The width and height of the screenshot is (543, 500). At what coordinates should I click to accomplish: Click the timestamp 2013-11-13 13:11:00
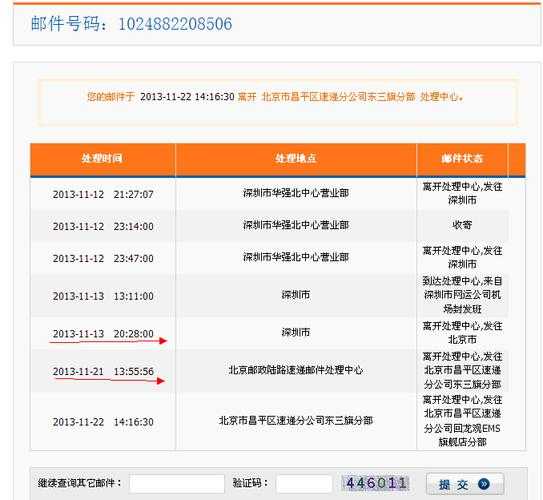pos(103,296)
